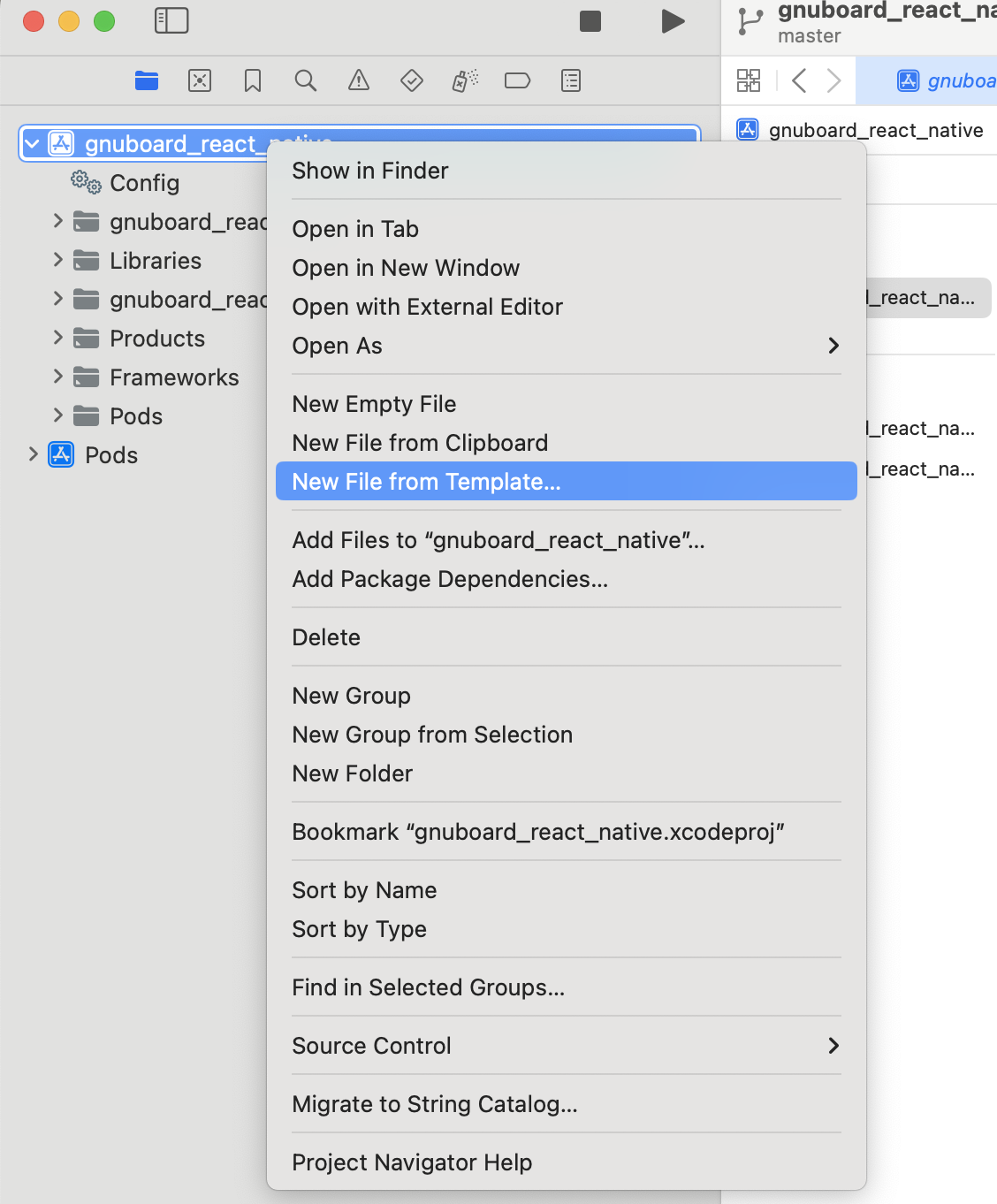Click the Frameworks folder icon
The width and height of the screenshot is (997, 1204).
pos(86,377)
